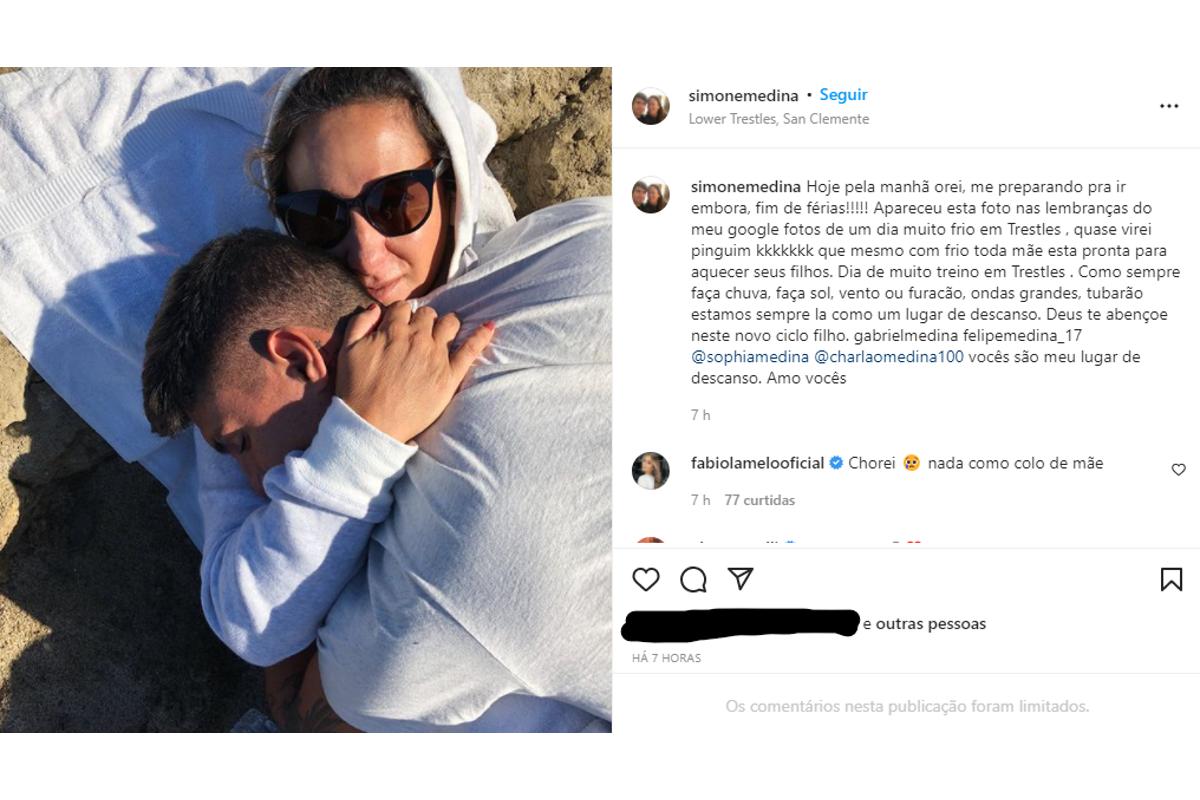Screen dimensions: 1200x800
Task: Click the Seguir follow button
Action: point(843,95)
